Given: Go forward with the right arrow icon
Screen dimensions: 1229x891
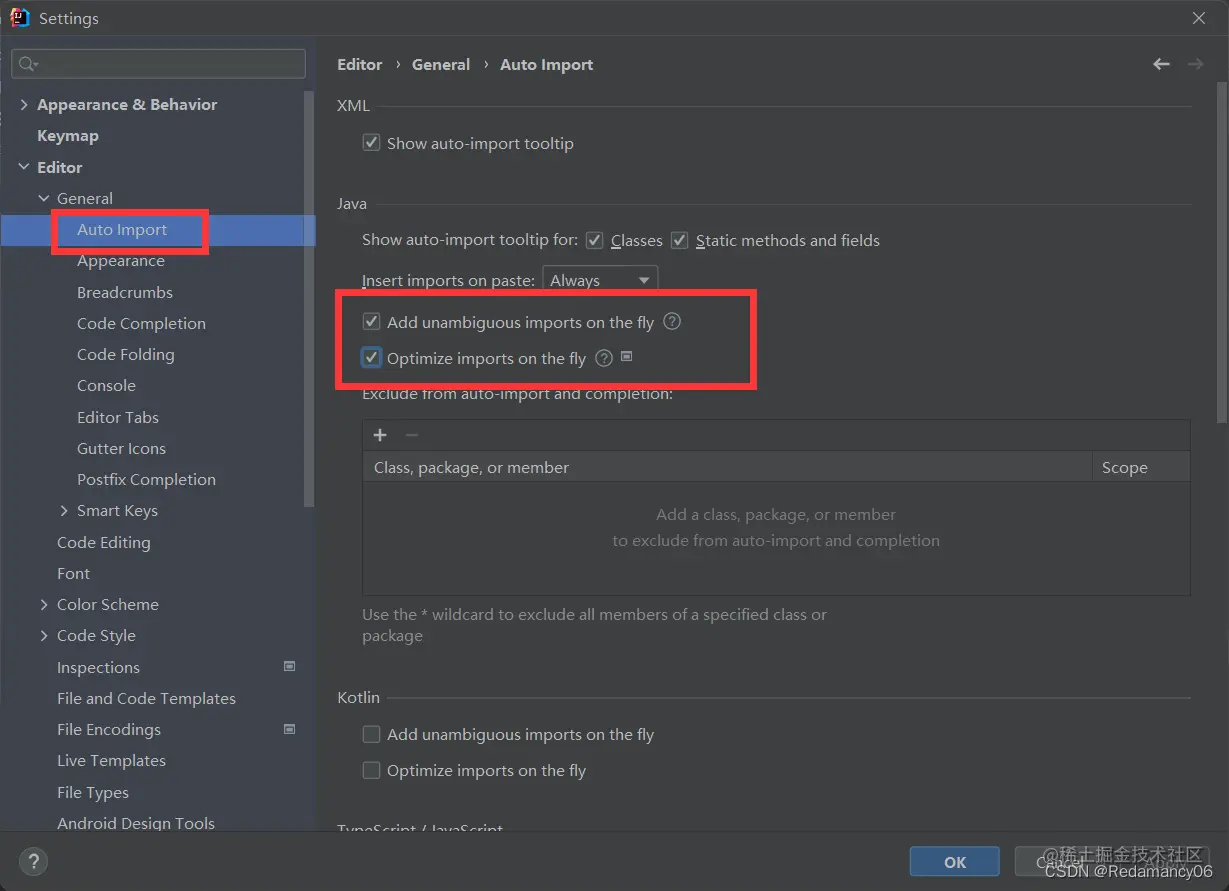Looking at the screenshot, I should point(1195,64).
